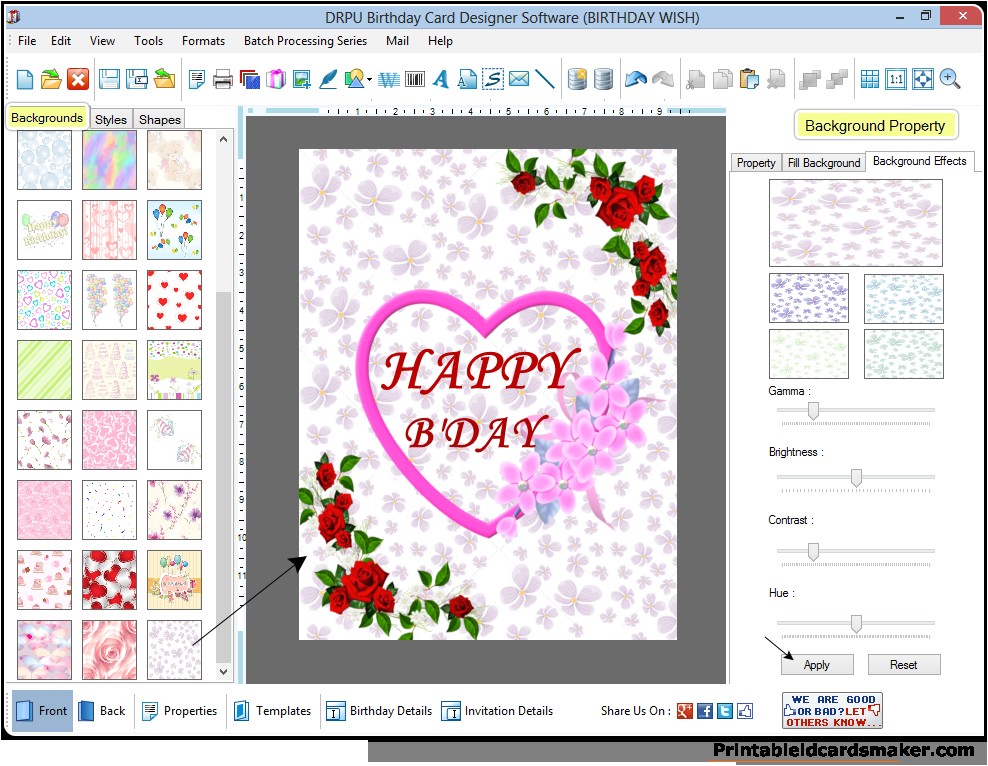The image size is (988, 766).
Task: Open Birthday Details at the bottom
Action: click(388, 711)
